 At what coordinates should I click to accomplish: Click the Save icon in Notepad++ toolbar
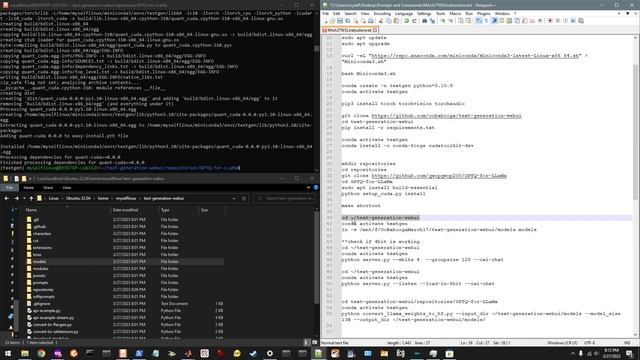pyautogui.click(x=340, y=20)
